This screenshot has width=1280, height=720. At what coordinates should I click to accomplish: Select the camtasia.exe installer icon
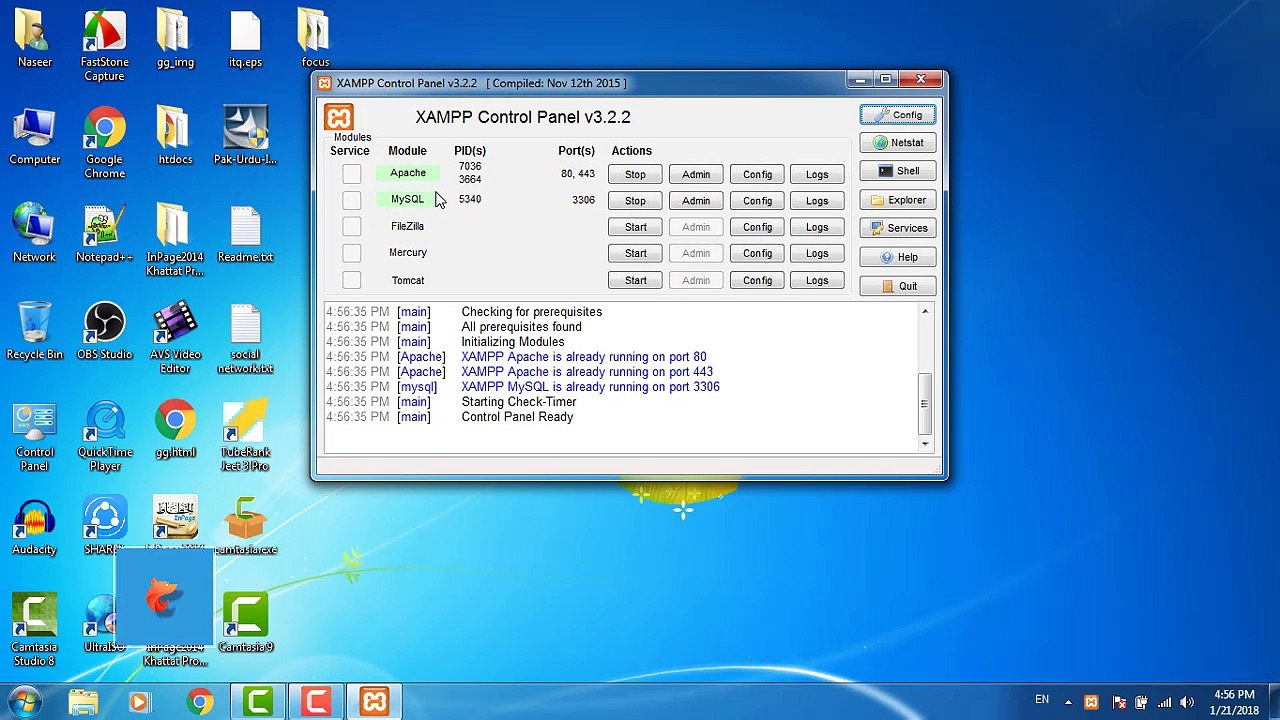pyautogui.click(x=245, y=528)
